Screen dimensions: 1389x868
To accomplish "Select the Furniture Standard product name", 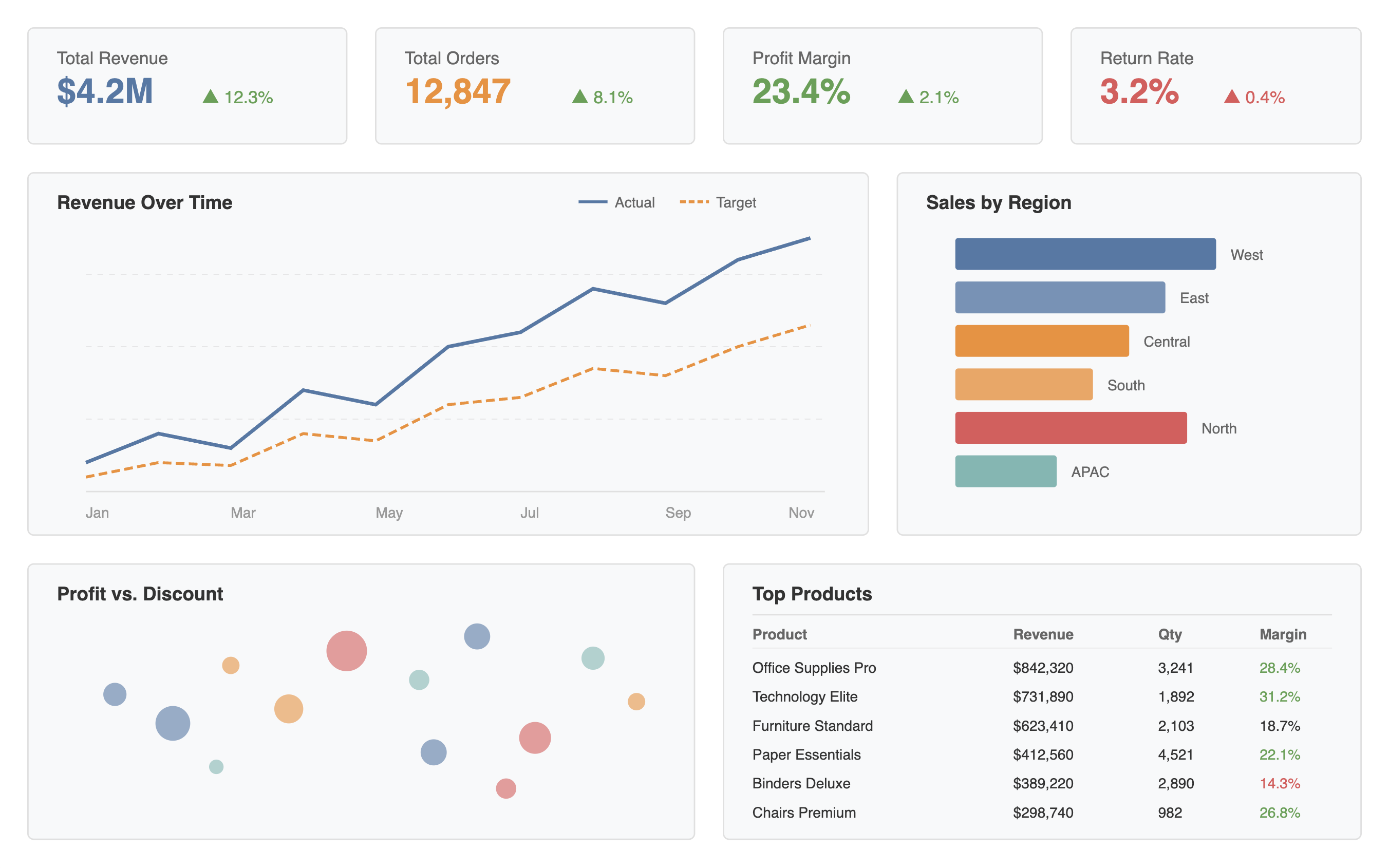I will pyautogui.click(x=812, y=726).
